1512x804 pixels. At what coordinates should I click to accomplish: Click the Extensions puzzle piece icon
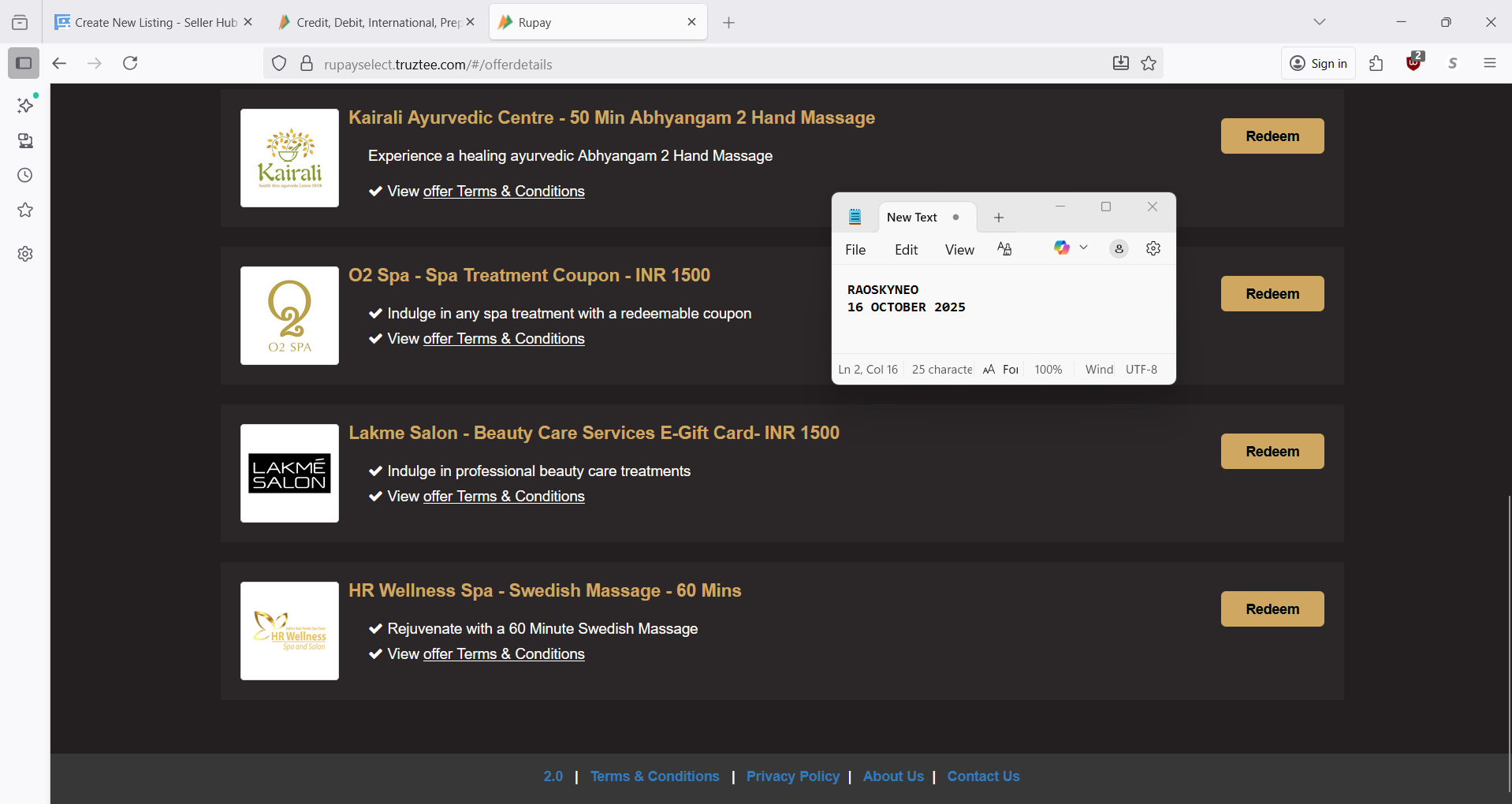pos(1376,63)
